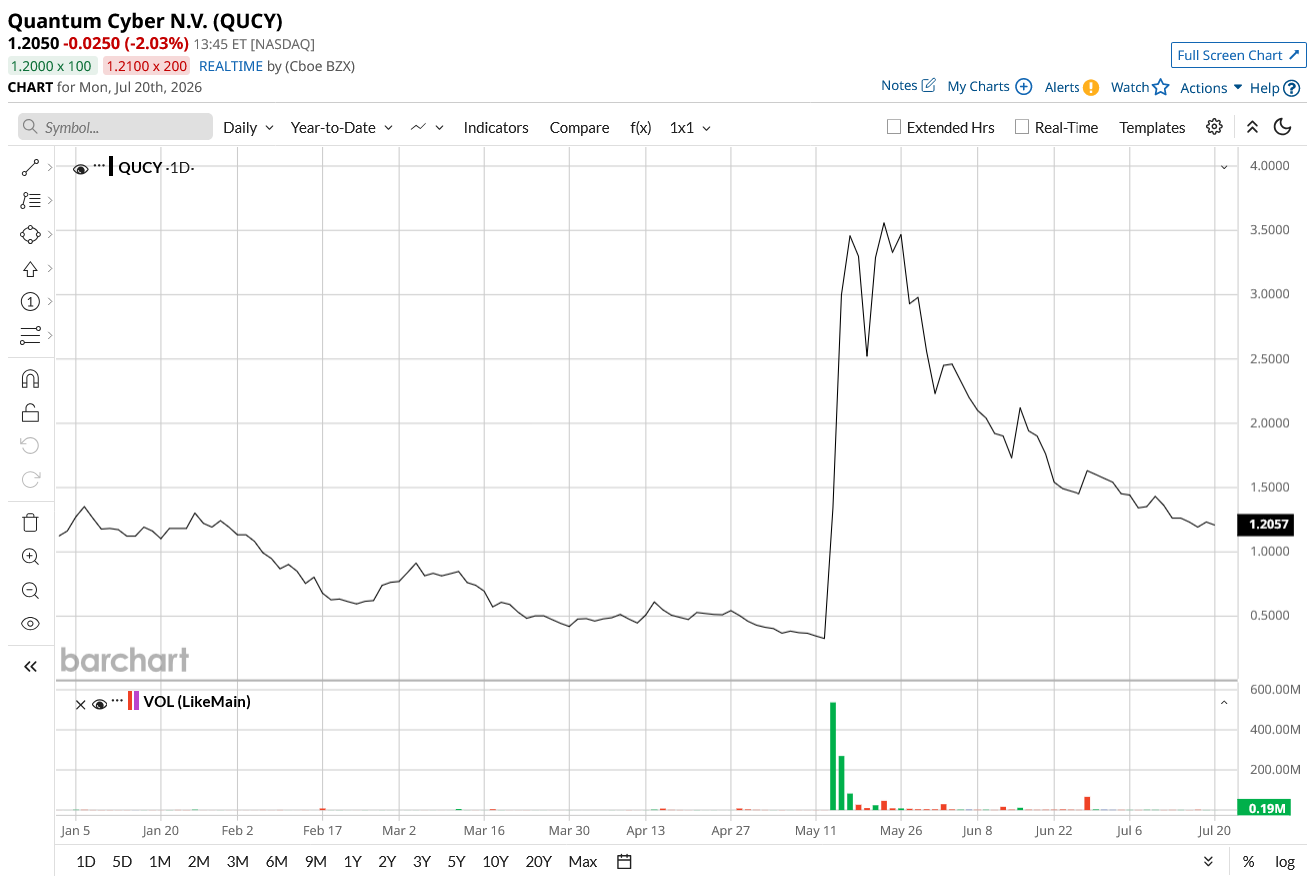The height and width of the screenshot is (876, 1308).
Task: Zoom in with the plus magnifier
Action: pyautogui.click(x=30, y=557)
